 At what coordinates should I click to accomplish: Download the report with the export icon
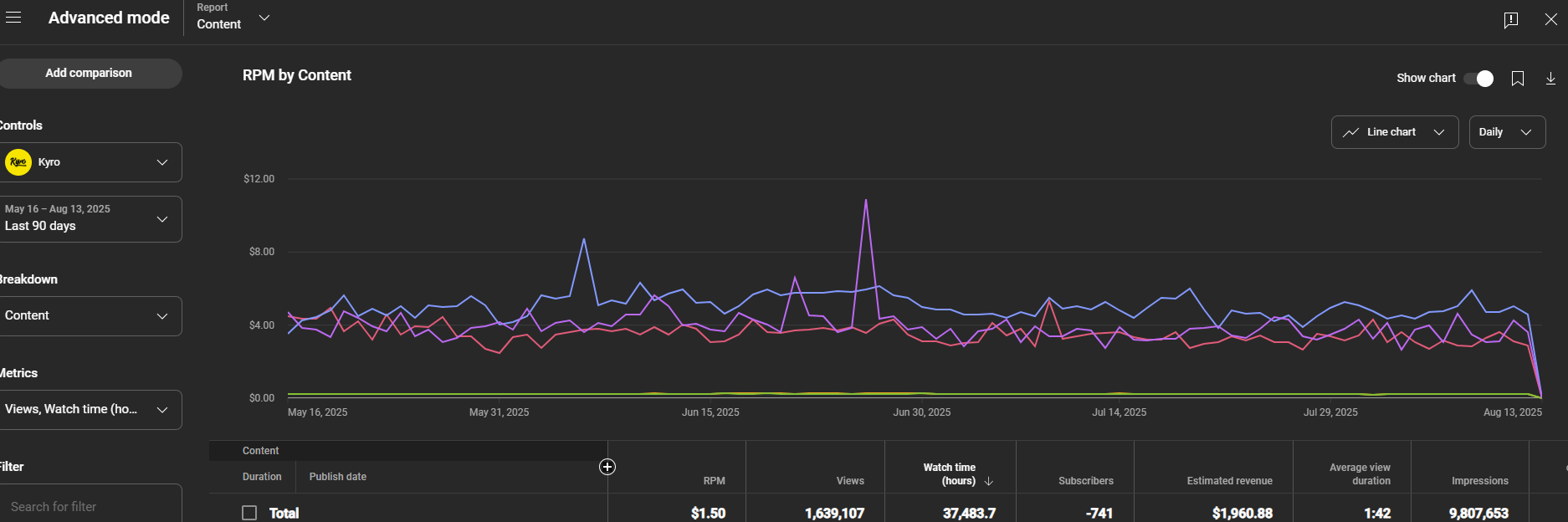[x=1550, y=78]
